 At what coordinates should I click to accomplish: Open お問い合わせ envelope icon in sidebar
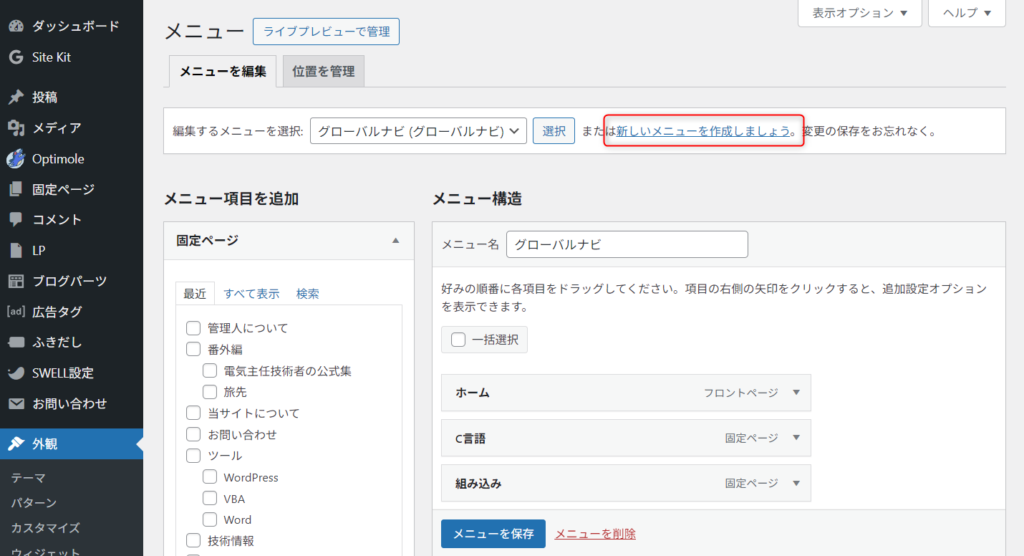pos(16,404)
